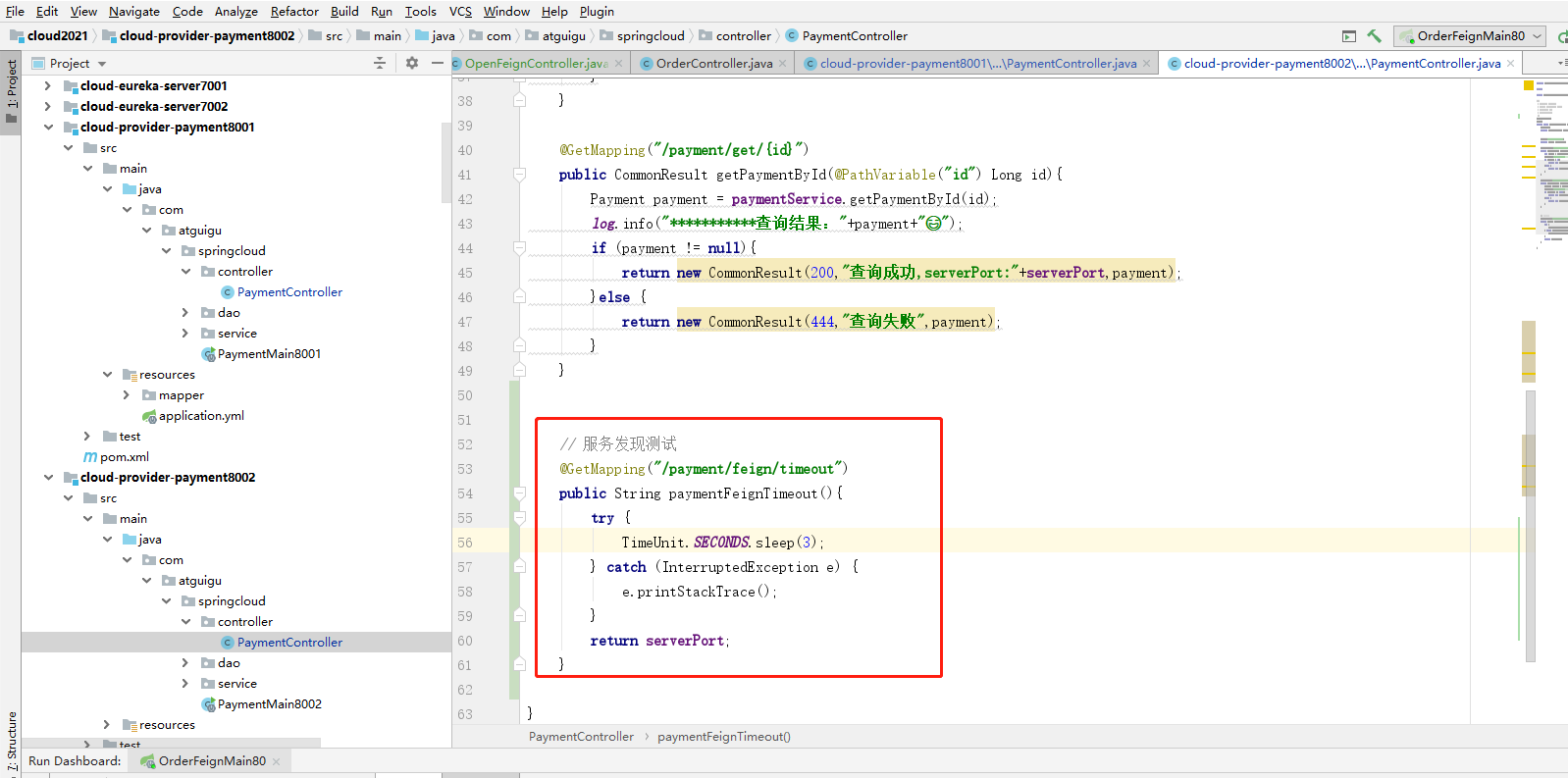Expand the resources folder under payment8002
The height and width of the screenshot is (778, 1568).
(106, 724)
